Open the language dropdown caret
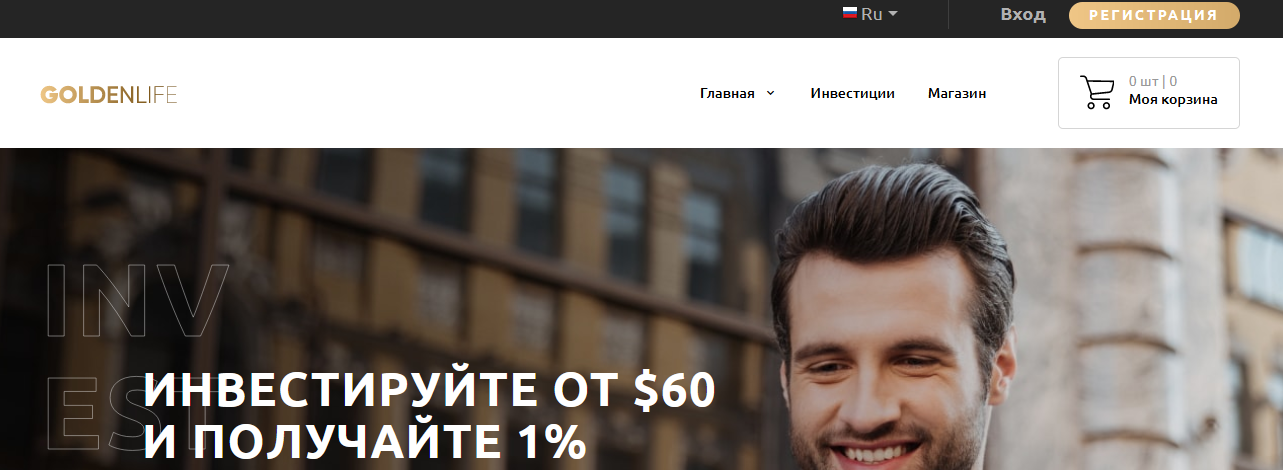Screen dimensions: 1283x470 (x=893, y=14)
